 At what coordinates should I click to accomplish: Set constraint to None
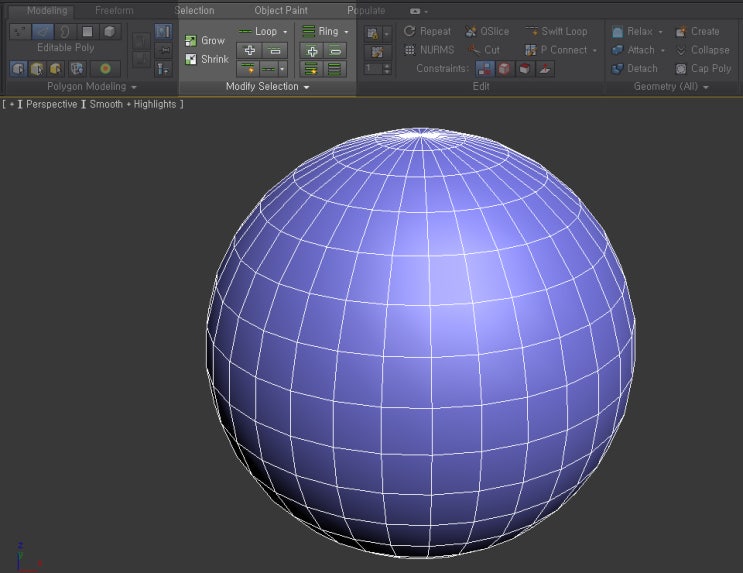point(484,69)
